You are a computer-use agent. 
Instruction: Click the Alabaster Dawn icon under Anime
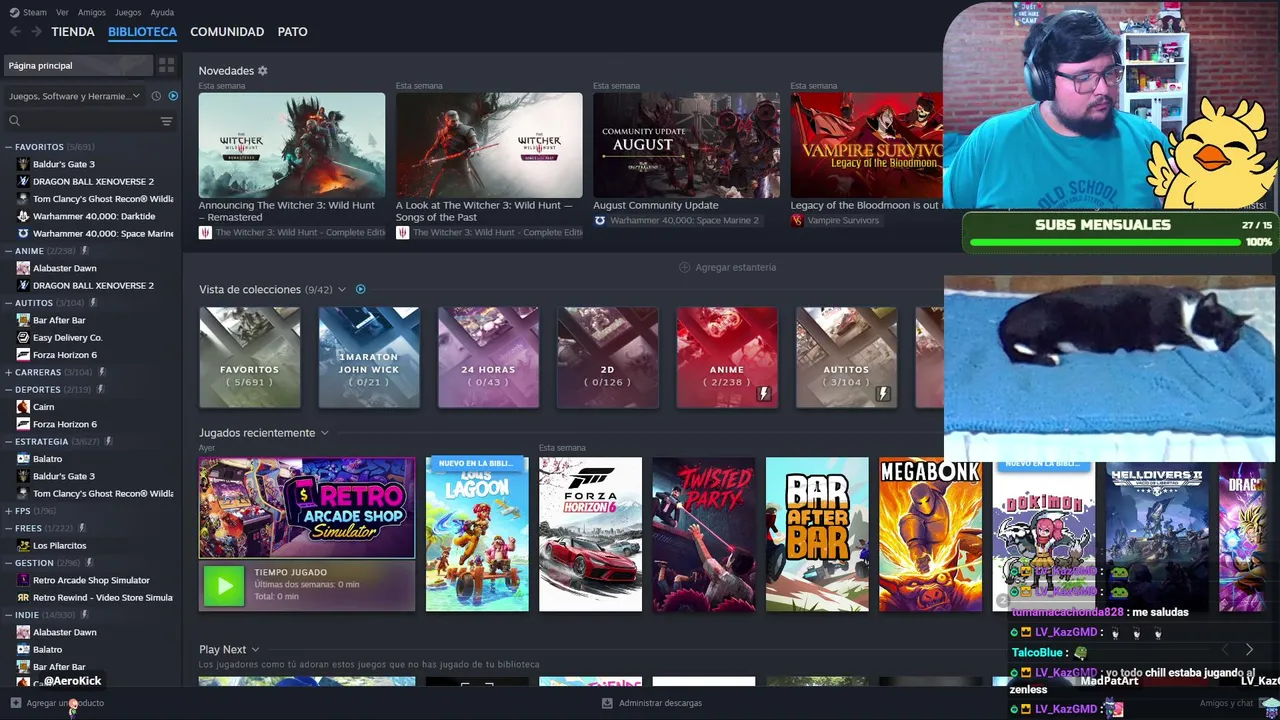(23, 268)
